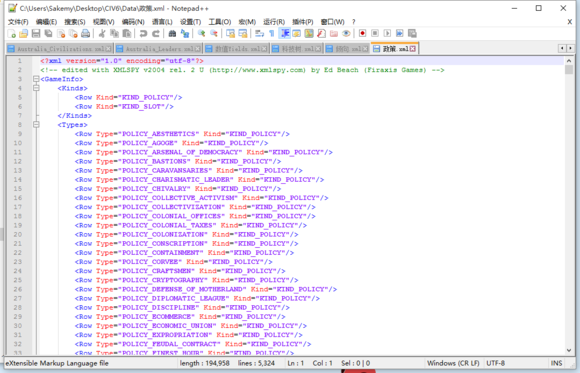
Task: Open the 视图(V) menu
Action: click(104, 22)
